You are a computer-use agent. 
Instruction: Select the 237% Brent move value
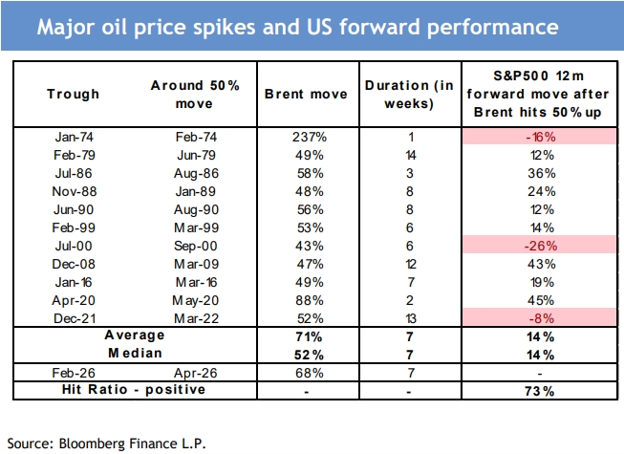click(309, 137)
